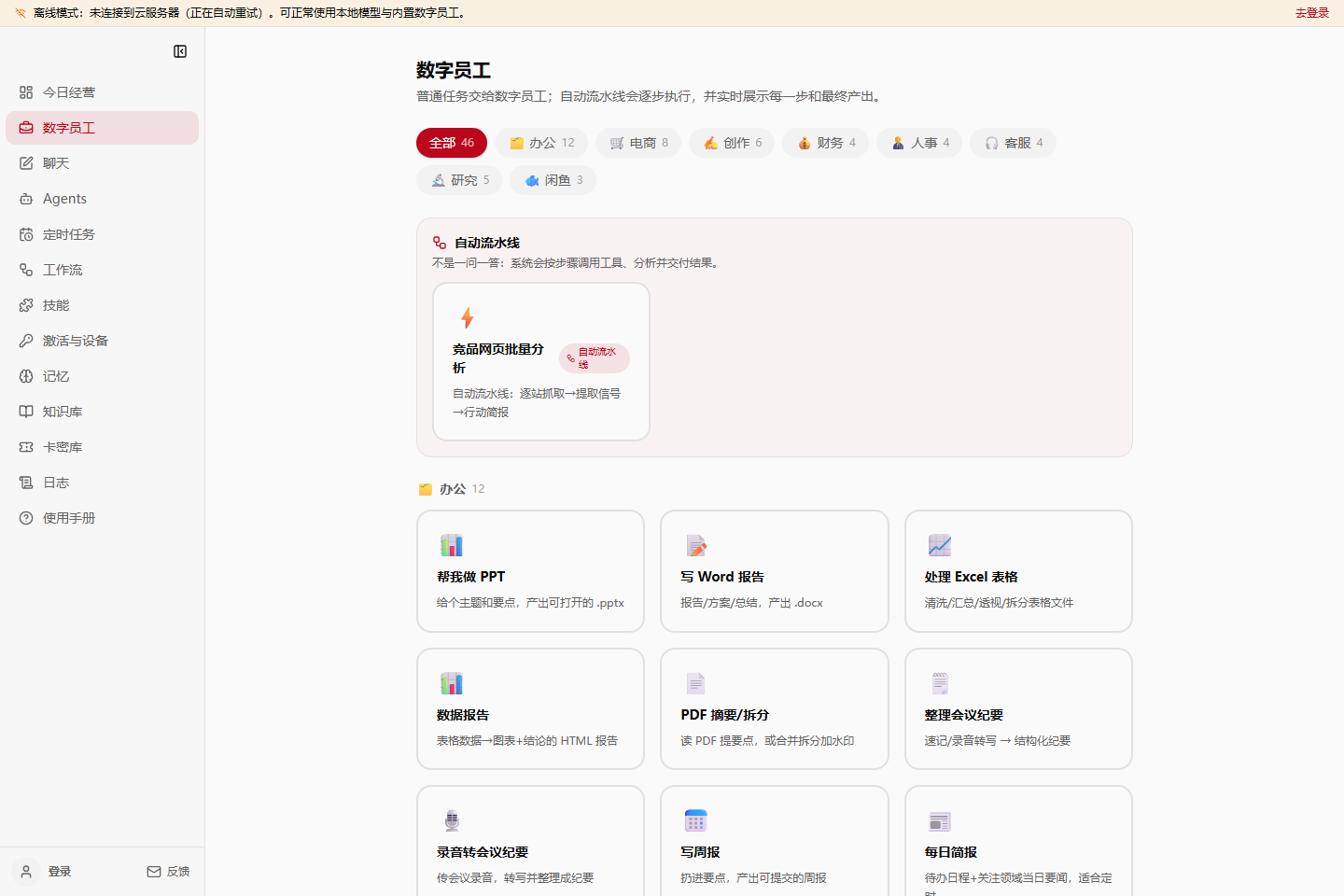The height and width of the screenshot is (896, 1344).
Task: Open 反馈 feedback button
Action: [x=168, y=872]
